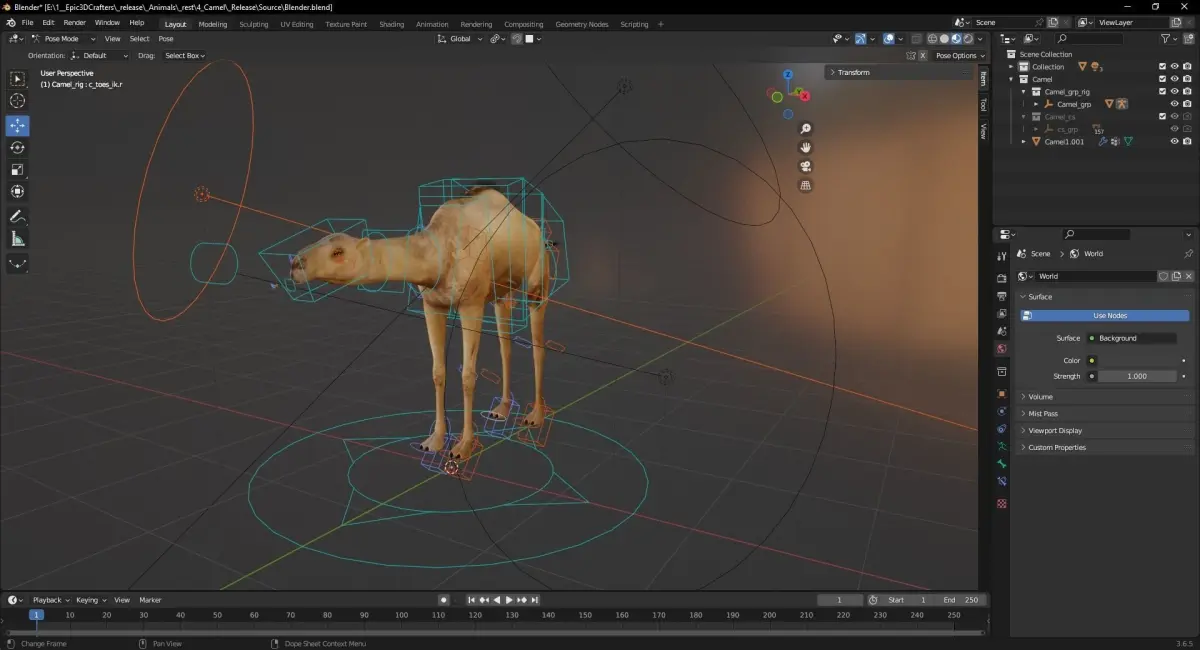Expand the Camel1.001 tree row
Image resolution: width=1200 pixels, height=650 pixels.
click(1023, 142)
